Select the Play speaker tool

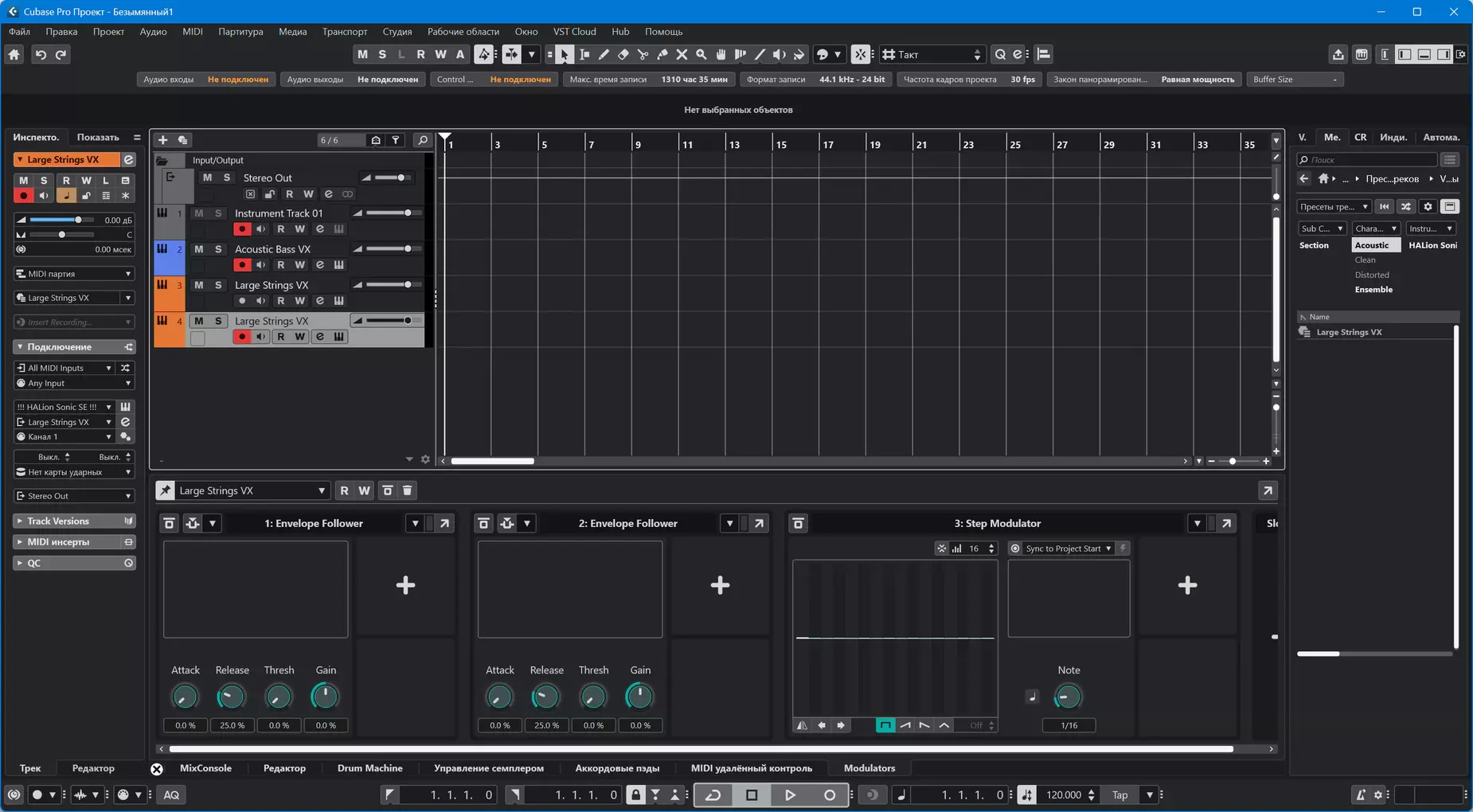coord(779,54)
